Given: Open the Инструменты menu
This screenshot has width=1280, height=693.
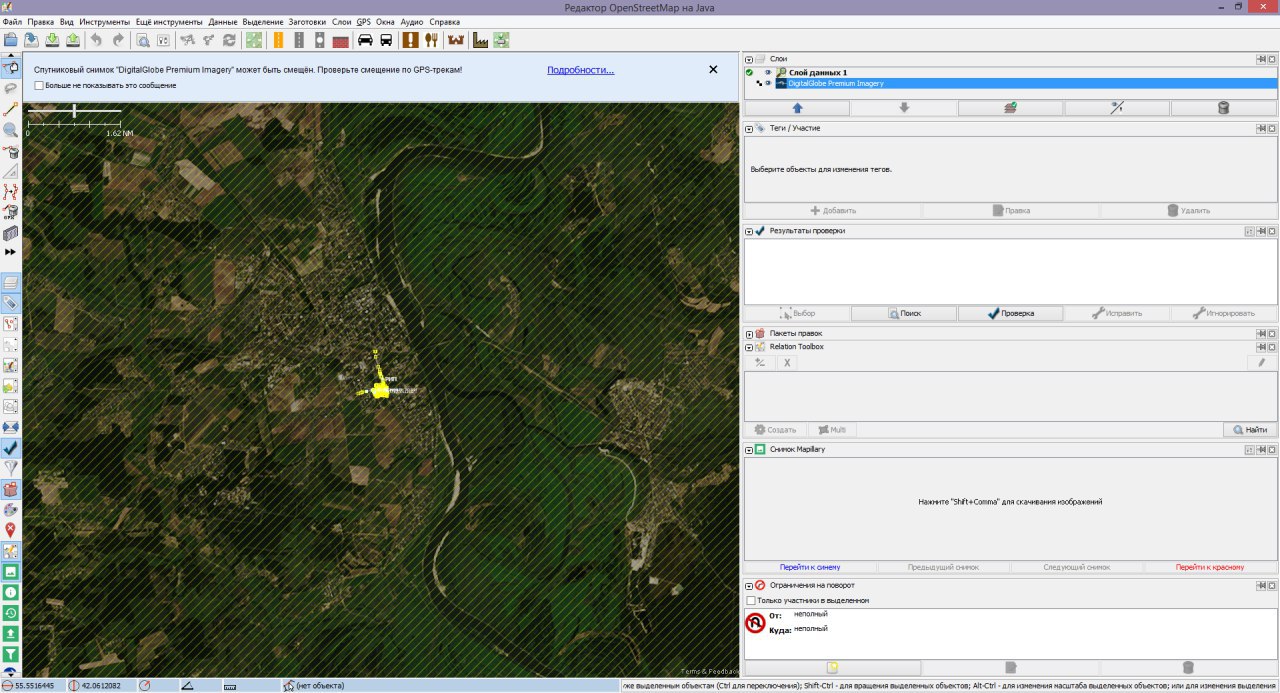Looking at the screenshot, I should click(104, 21).
